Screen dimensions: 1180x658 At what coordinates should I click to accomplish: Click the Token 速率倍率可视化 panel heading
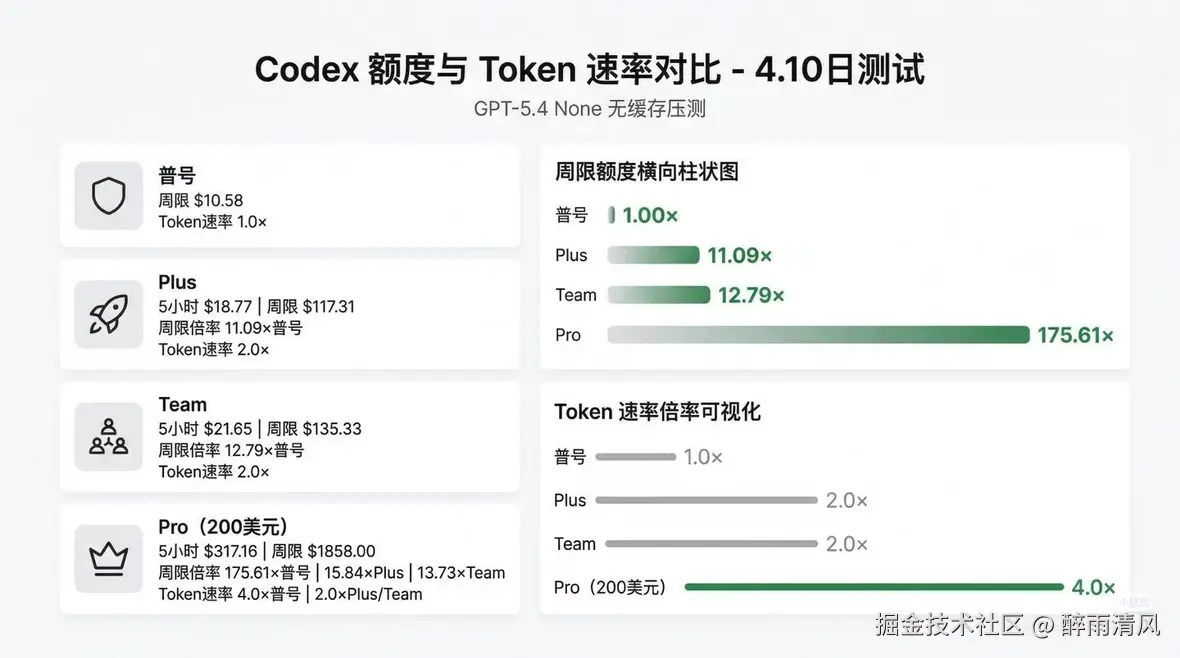pyautogui.click(x=659, y=411)
